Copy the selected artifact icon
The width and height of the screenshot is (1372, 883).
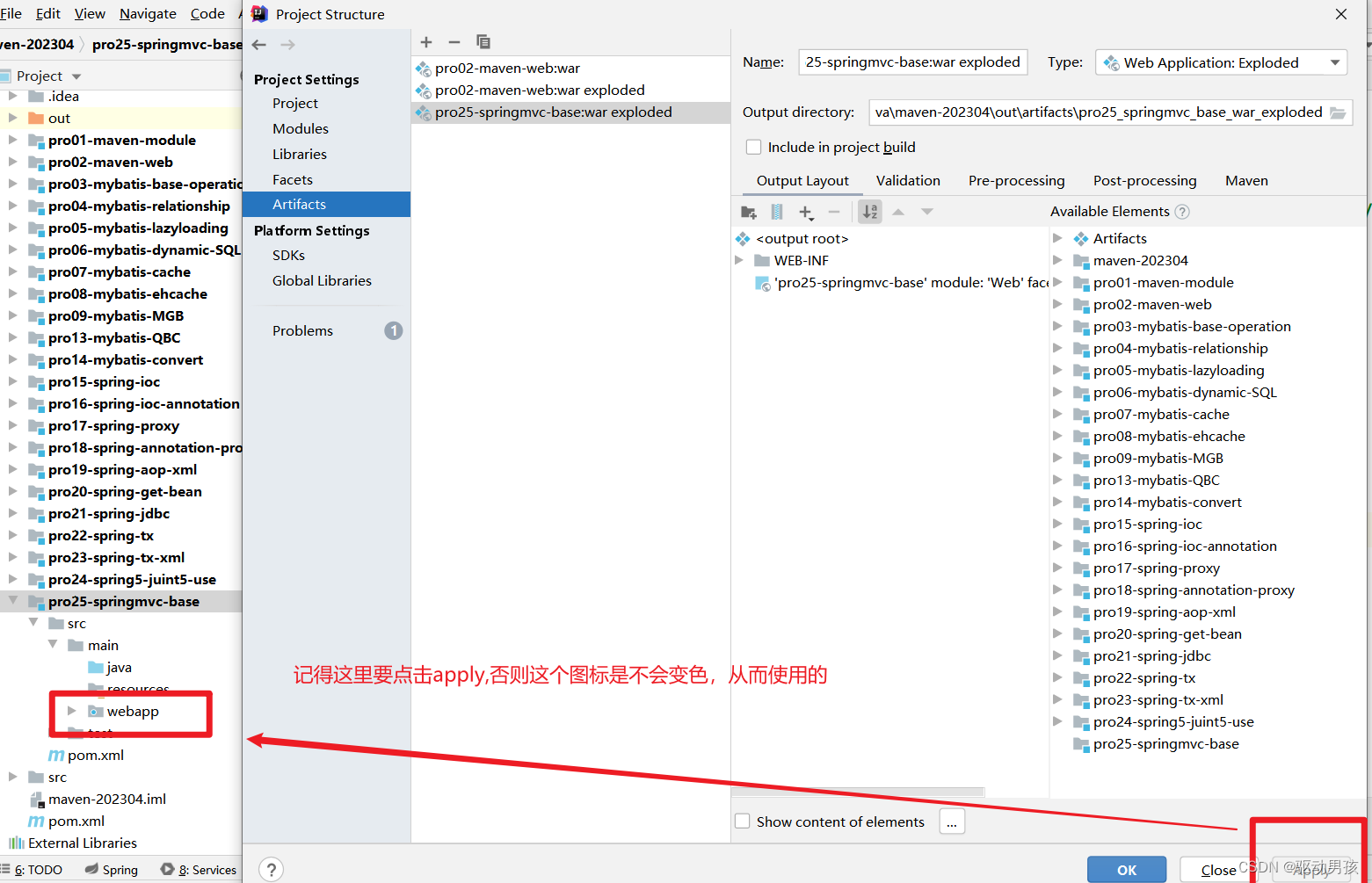pos(483,42)
